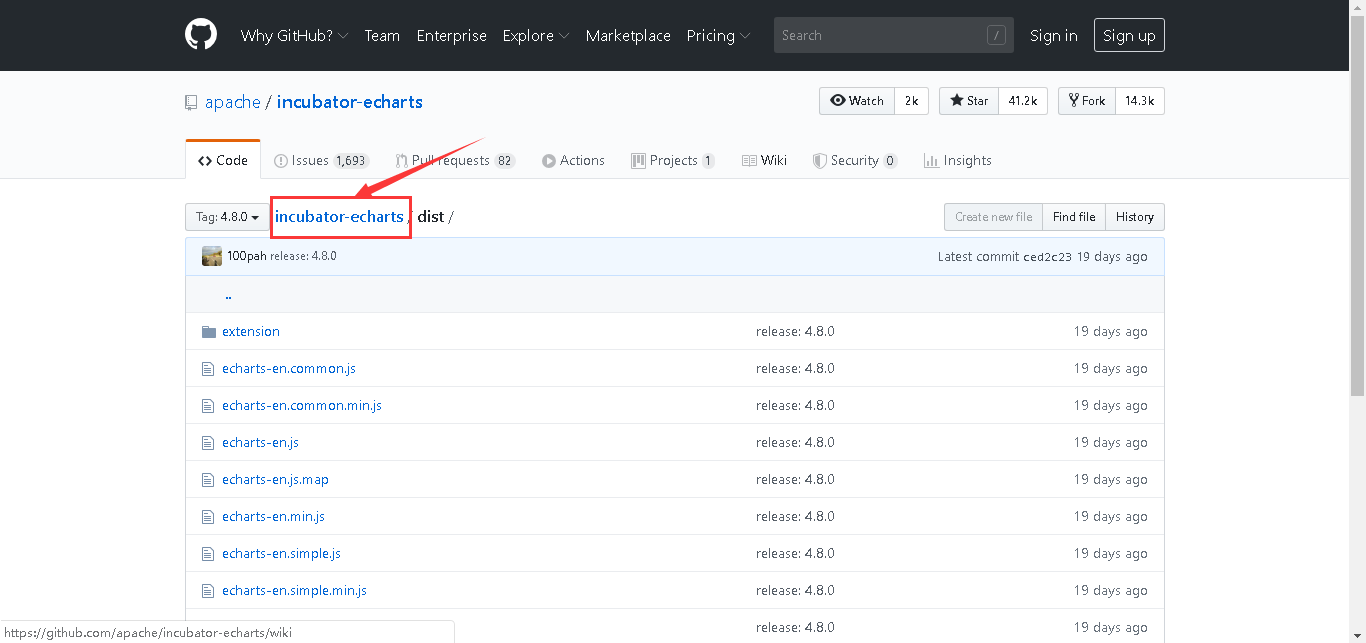This screenshot has width=1366, height=643.
Task: Go up to the parent directory (..)
Action: 228,295
